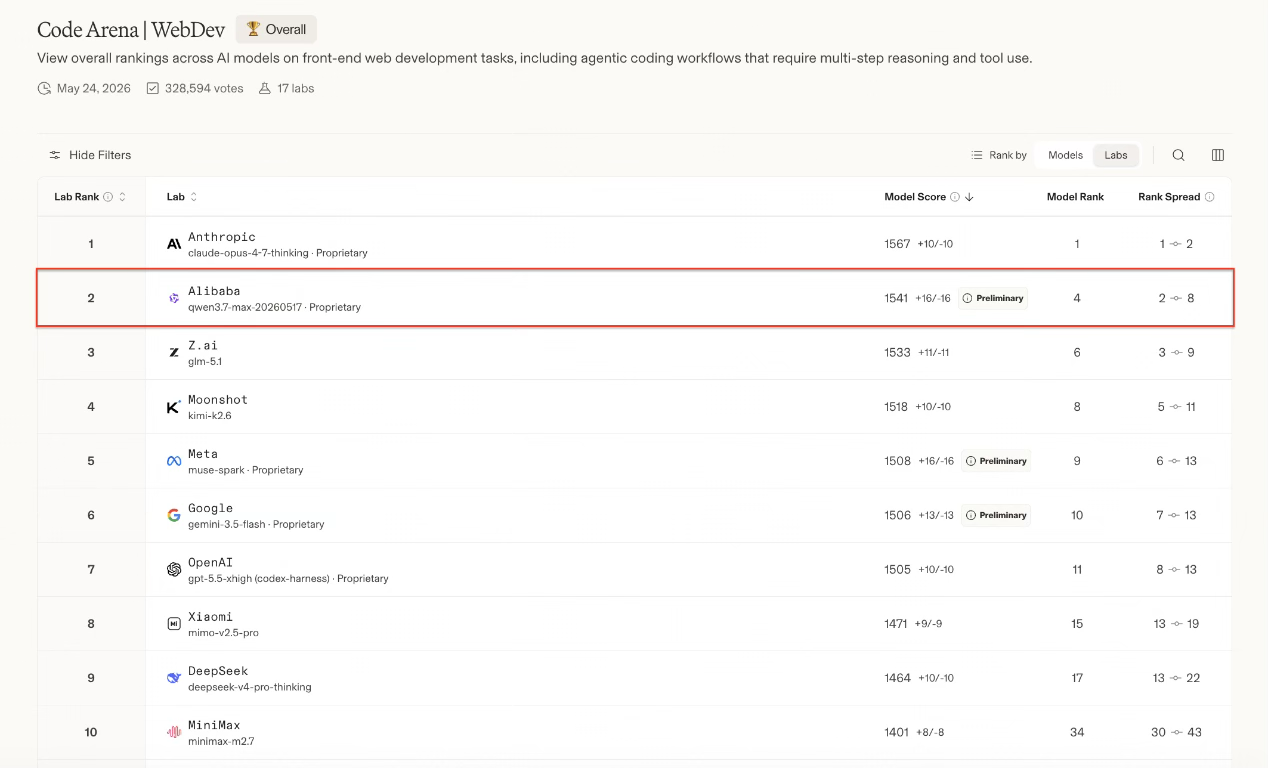Click the 1567 model score
This screenshot has width=1268, height=768.
pyautogui.click(x=897, y=244)
